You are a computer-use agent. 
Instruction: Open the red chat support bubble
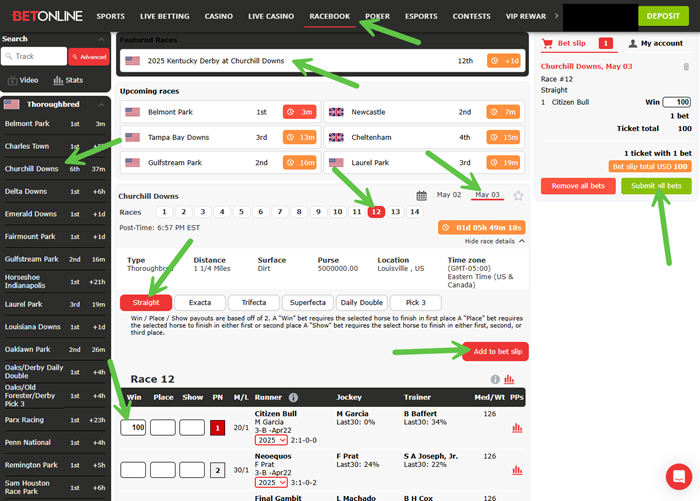tap(678, 477)
